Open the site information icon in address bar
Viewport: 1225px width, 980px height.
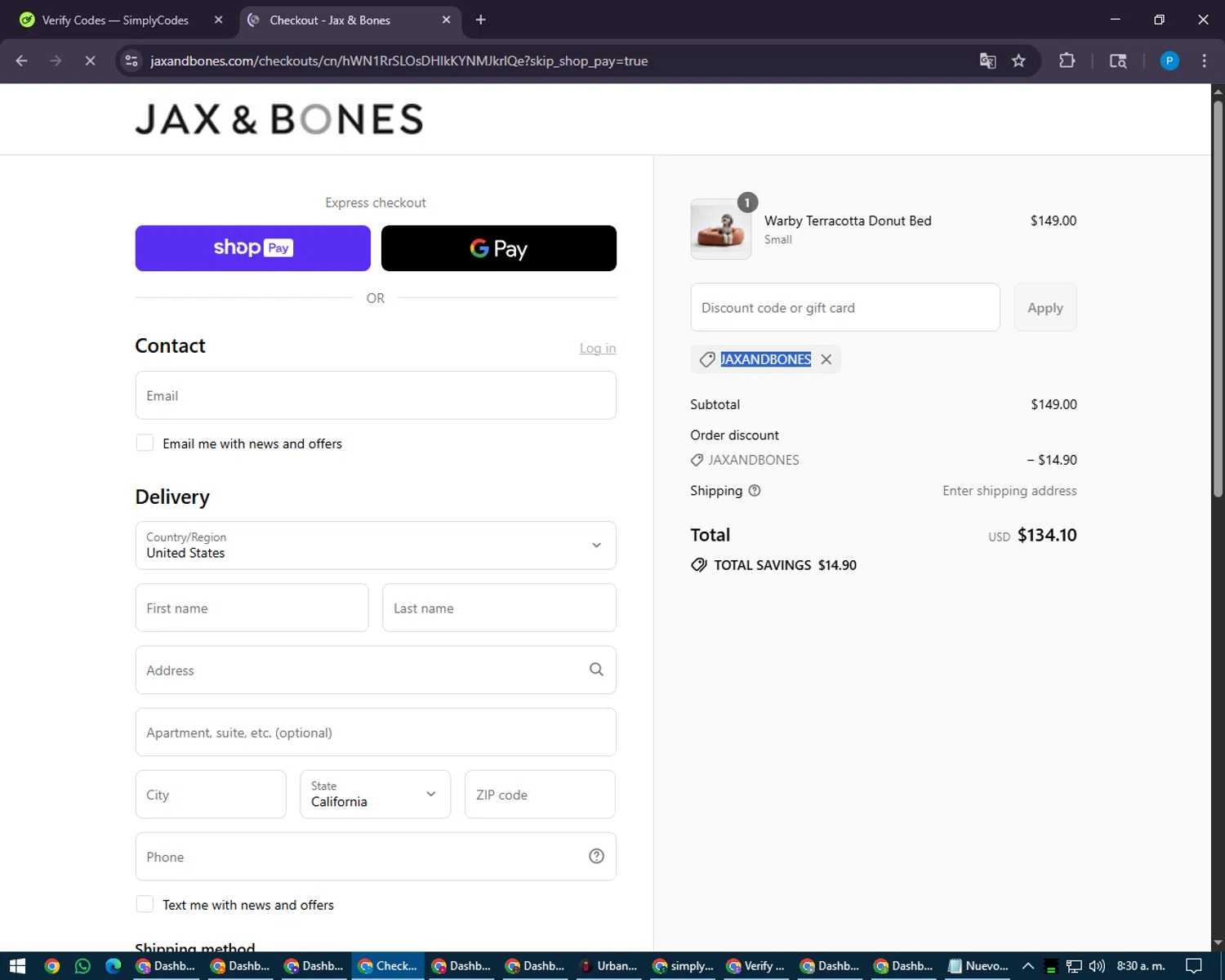[131, 60]
